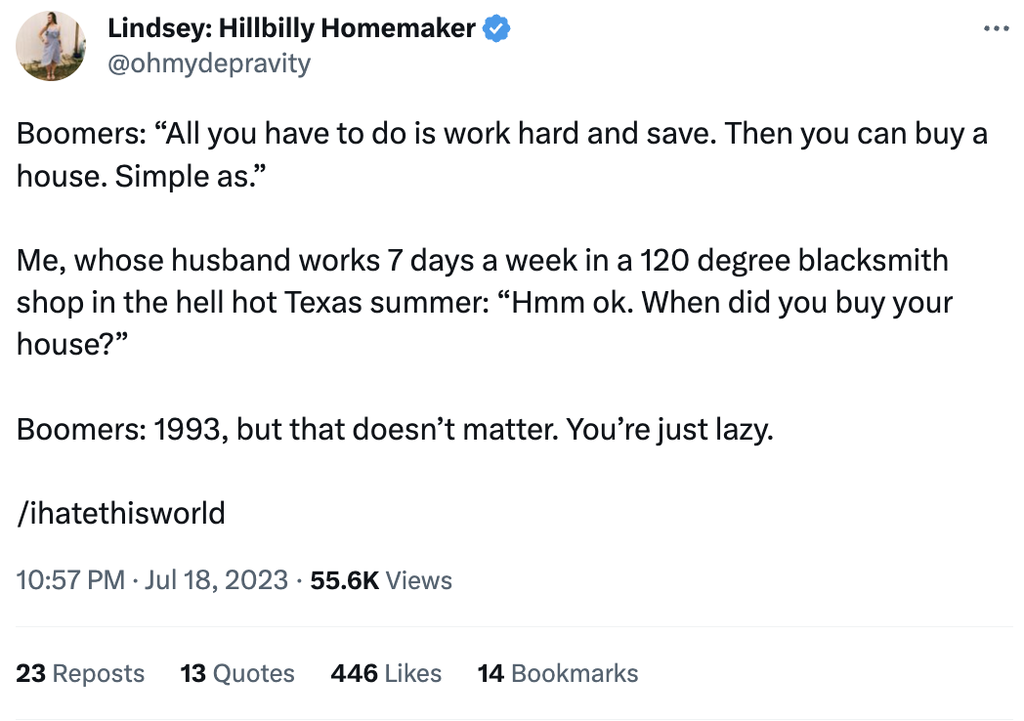Click the words 'You're just lazy.'
This screenshot has height=721, width=1024.
pos(669,431)
